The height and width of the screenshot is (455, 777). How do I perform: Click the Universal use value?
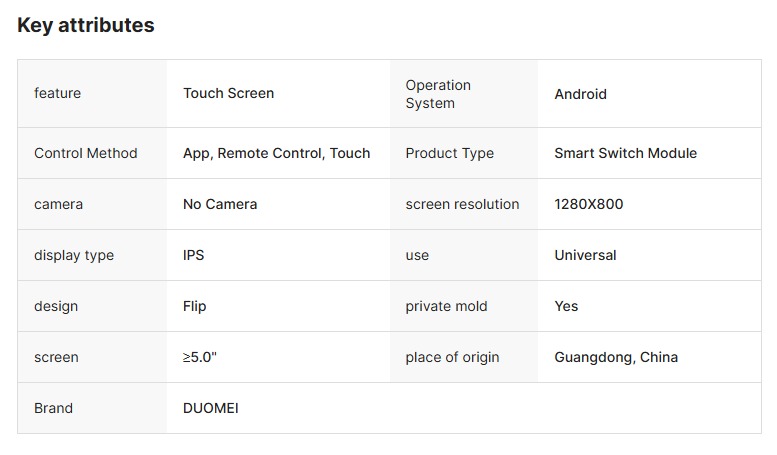pos(585,255)
